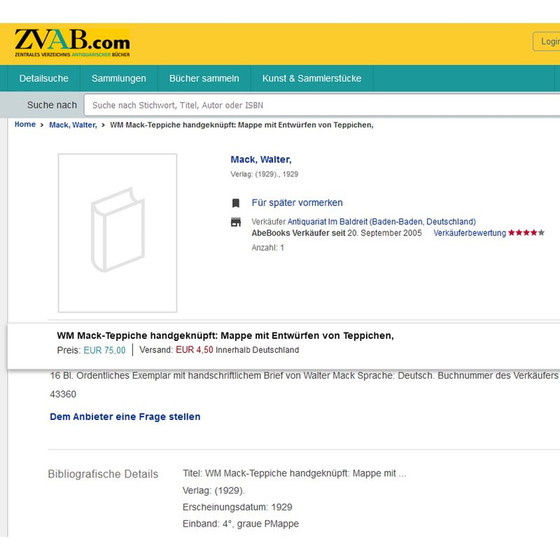Open the Sammlungen navigation tab

(x=119, y=79)
